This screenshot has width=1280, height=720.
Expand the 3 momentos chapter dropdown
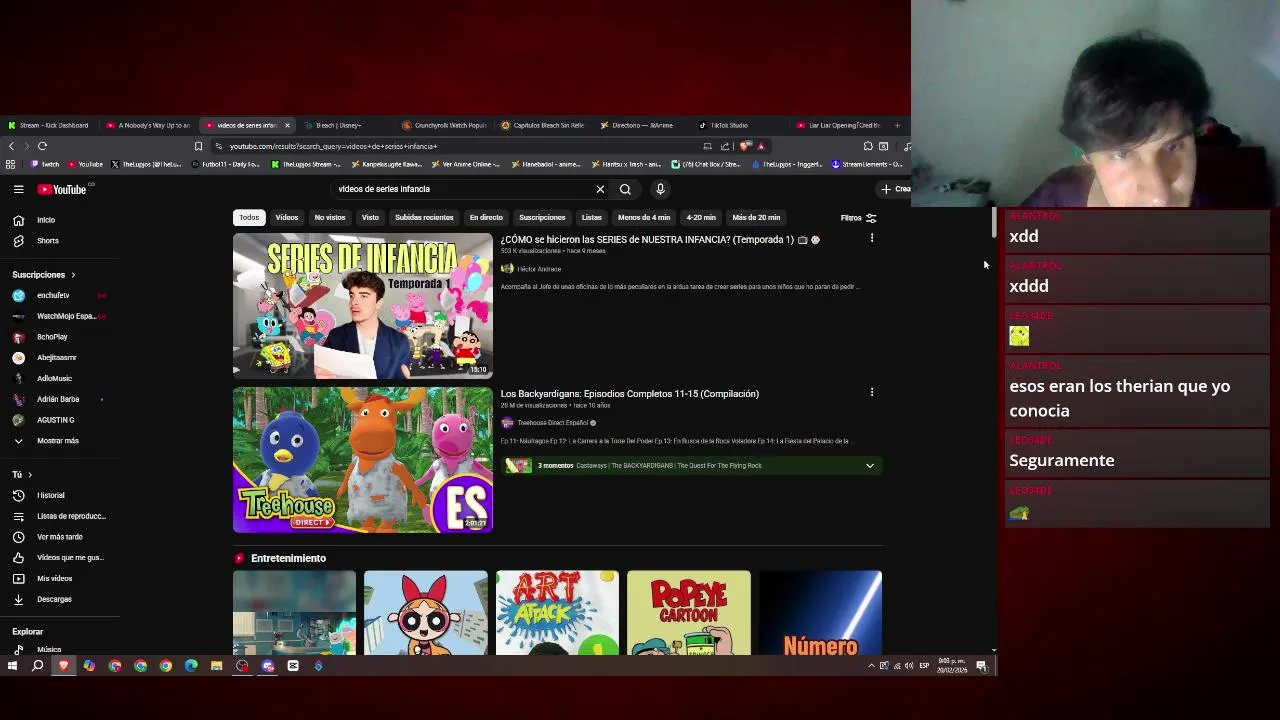(870, 466)
